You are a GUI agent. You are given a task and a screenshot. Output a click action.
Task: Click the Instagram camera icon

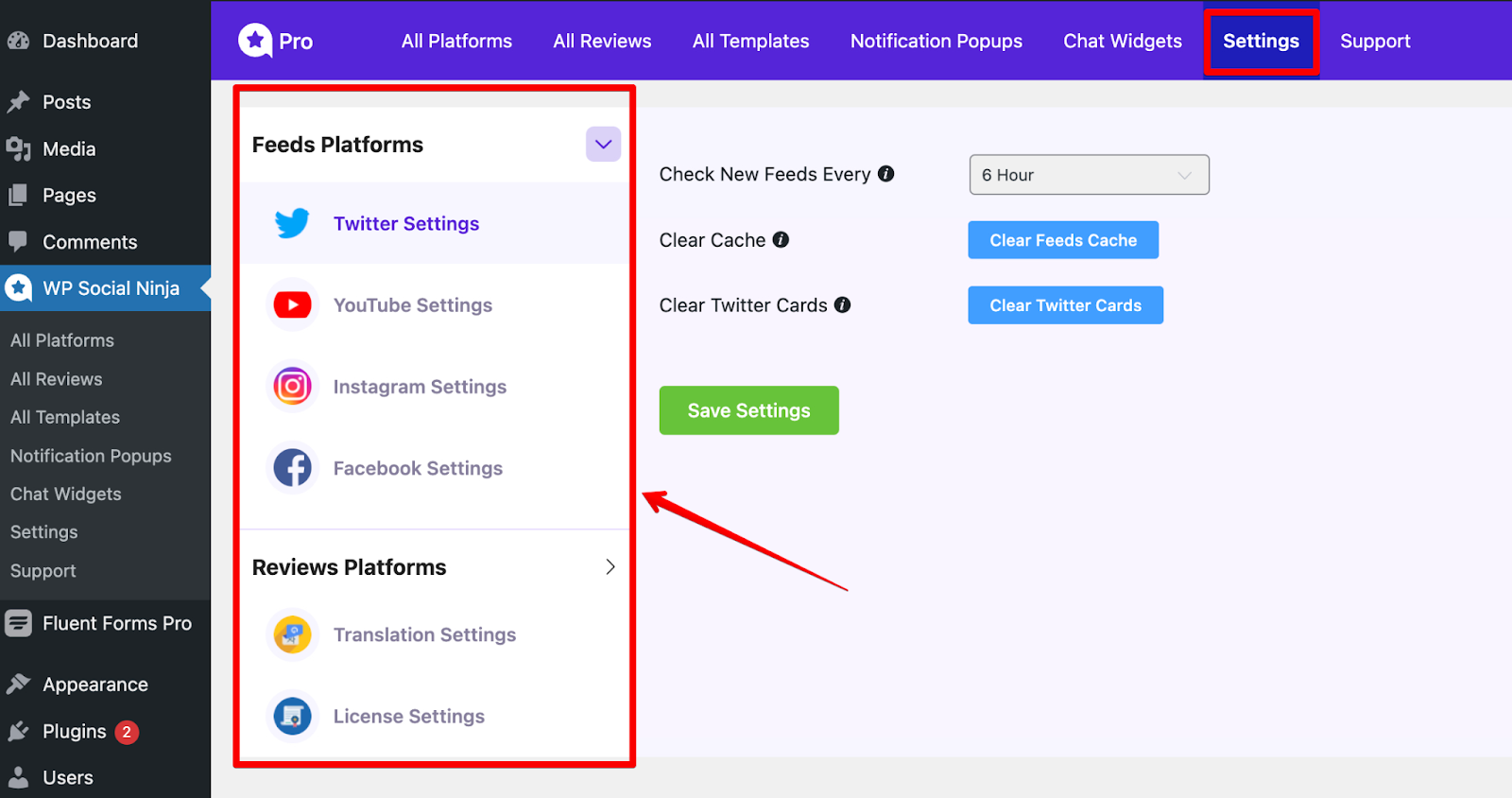click(292, 386)
